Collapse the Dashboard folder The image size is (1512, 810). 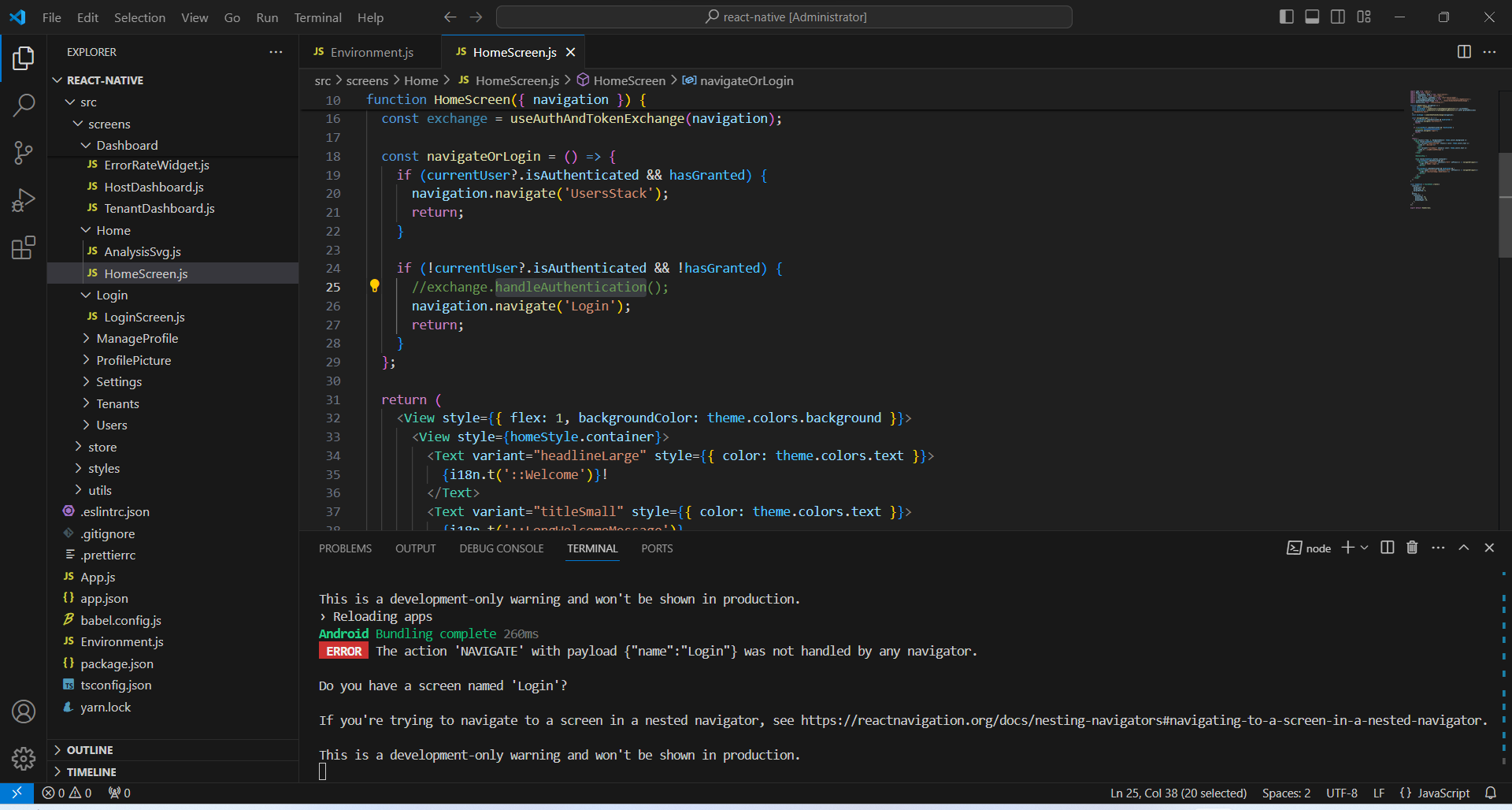[x=127, y=146]
